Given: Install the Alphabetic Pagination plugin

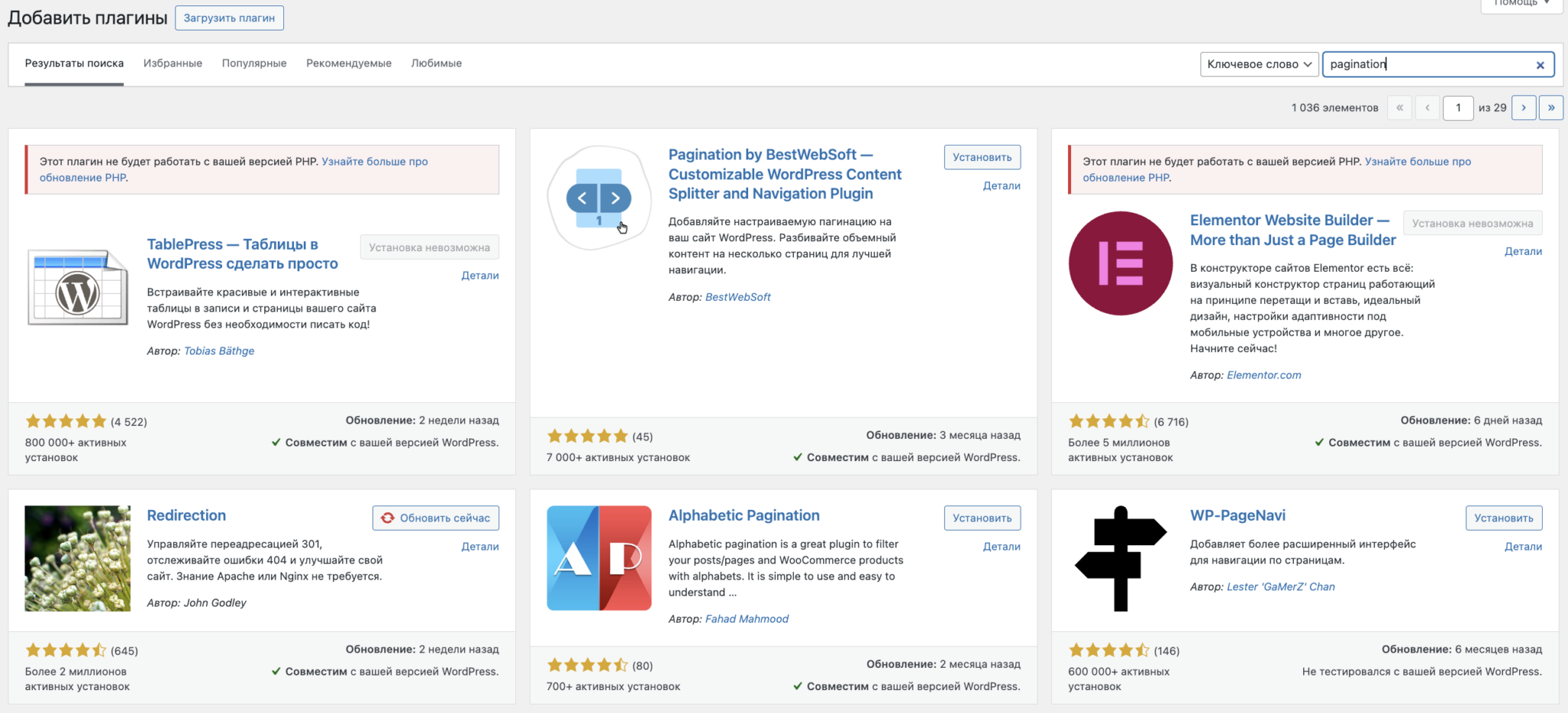Looking at the screenshot, I should 982,518.
